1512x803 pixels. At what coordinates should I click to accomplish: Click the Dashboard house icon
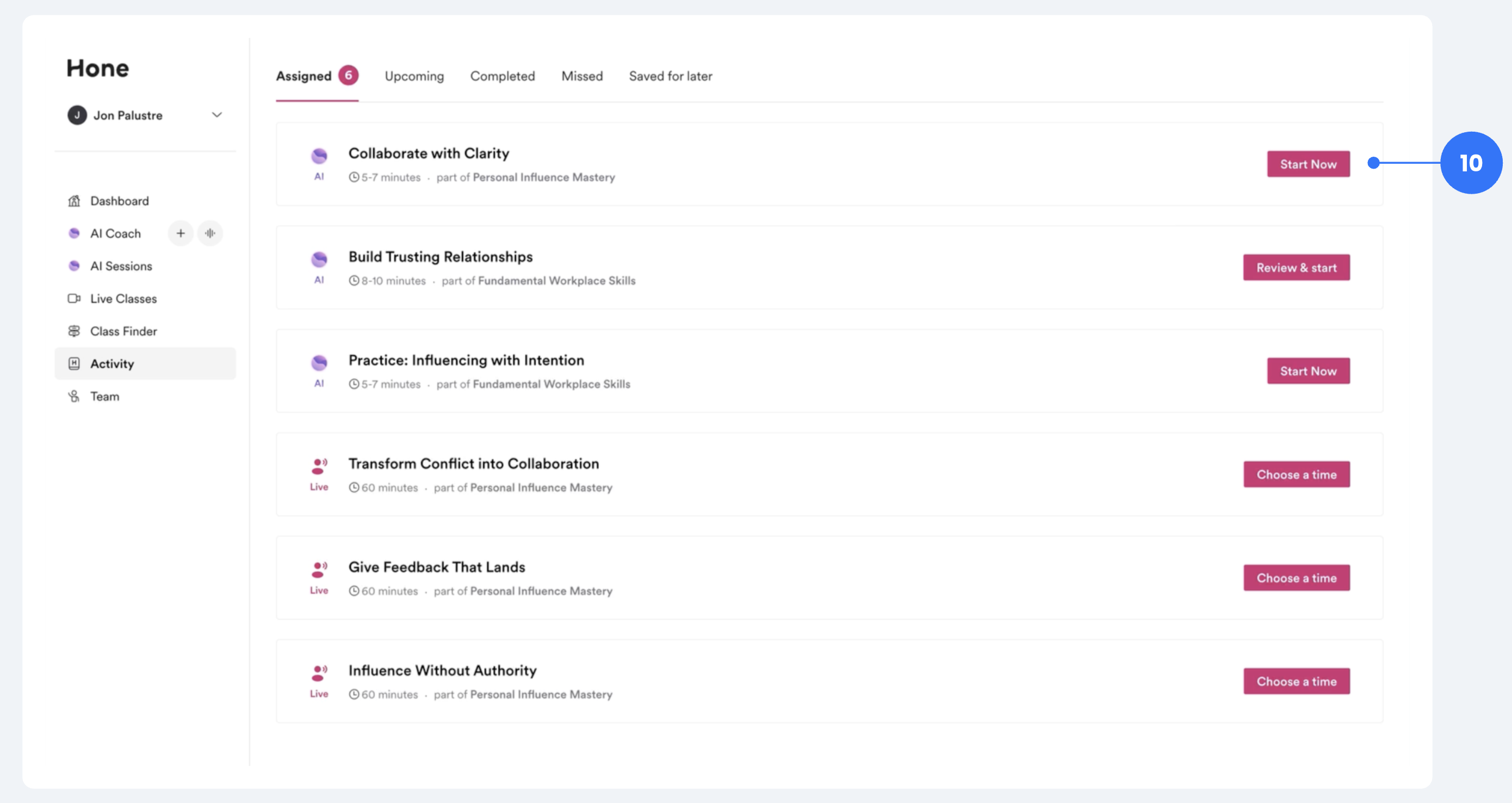pos(74,201)
